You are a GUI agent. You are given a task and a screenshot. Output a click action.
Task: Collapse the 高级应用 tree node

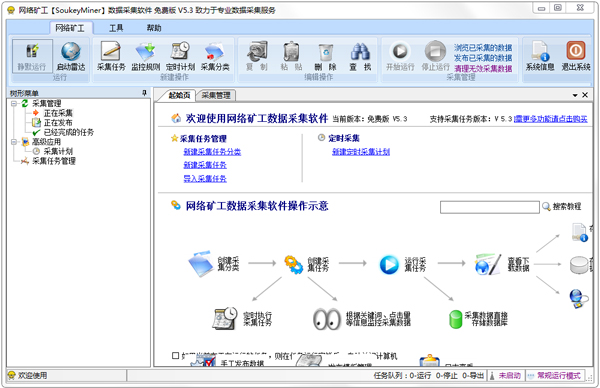click(x=14, y=142)
